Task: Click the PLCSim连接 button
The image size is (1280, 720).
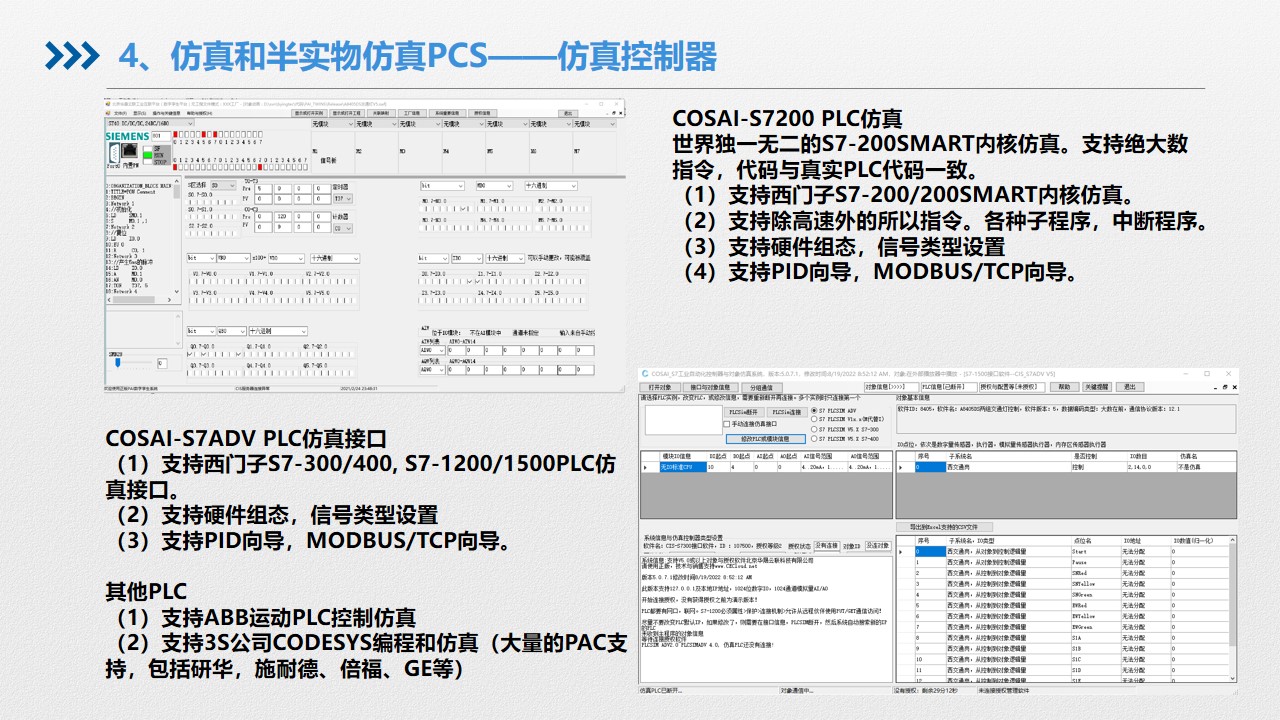Action: click(x=788, y=412)
